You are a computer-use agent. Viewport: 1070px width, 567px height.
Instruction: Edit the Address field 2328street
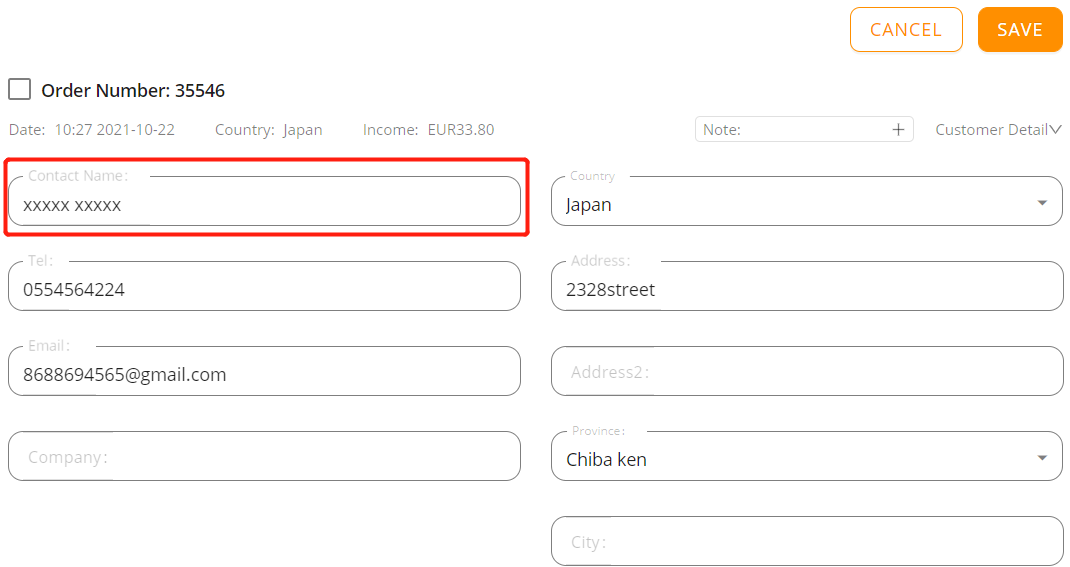coord(807,287)
